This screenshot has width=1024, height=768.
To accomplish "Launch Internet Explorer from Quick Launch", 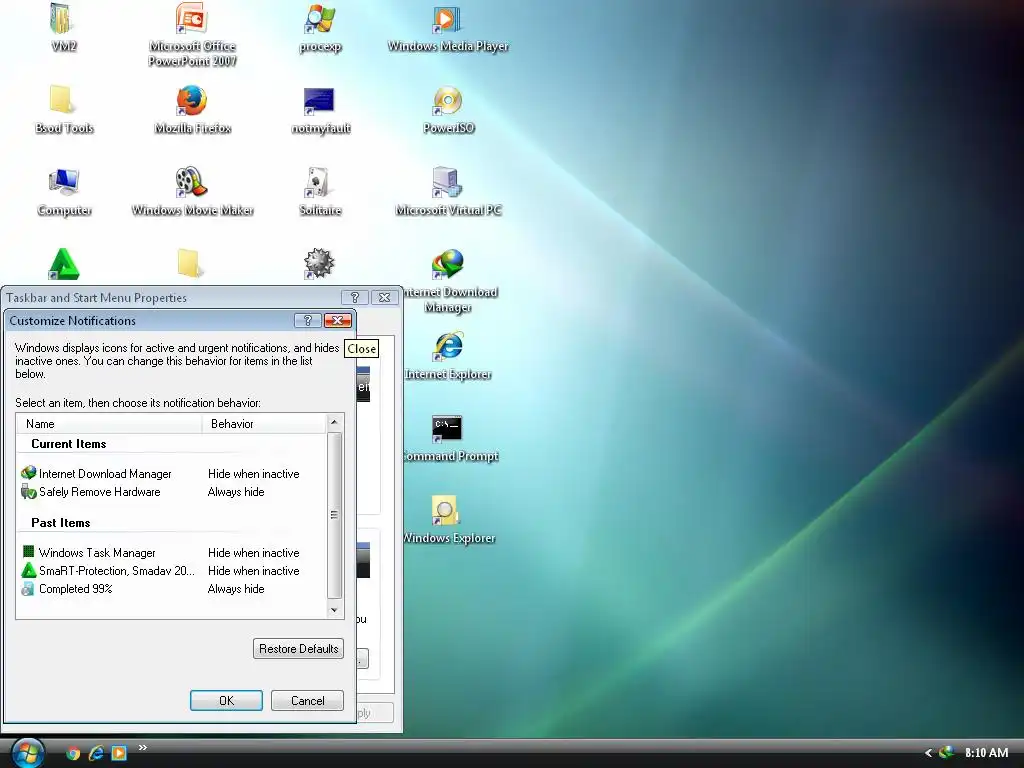I will [x=96, y=753].
